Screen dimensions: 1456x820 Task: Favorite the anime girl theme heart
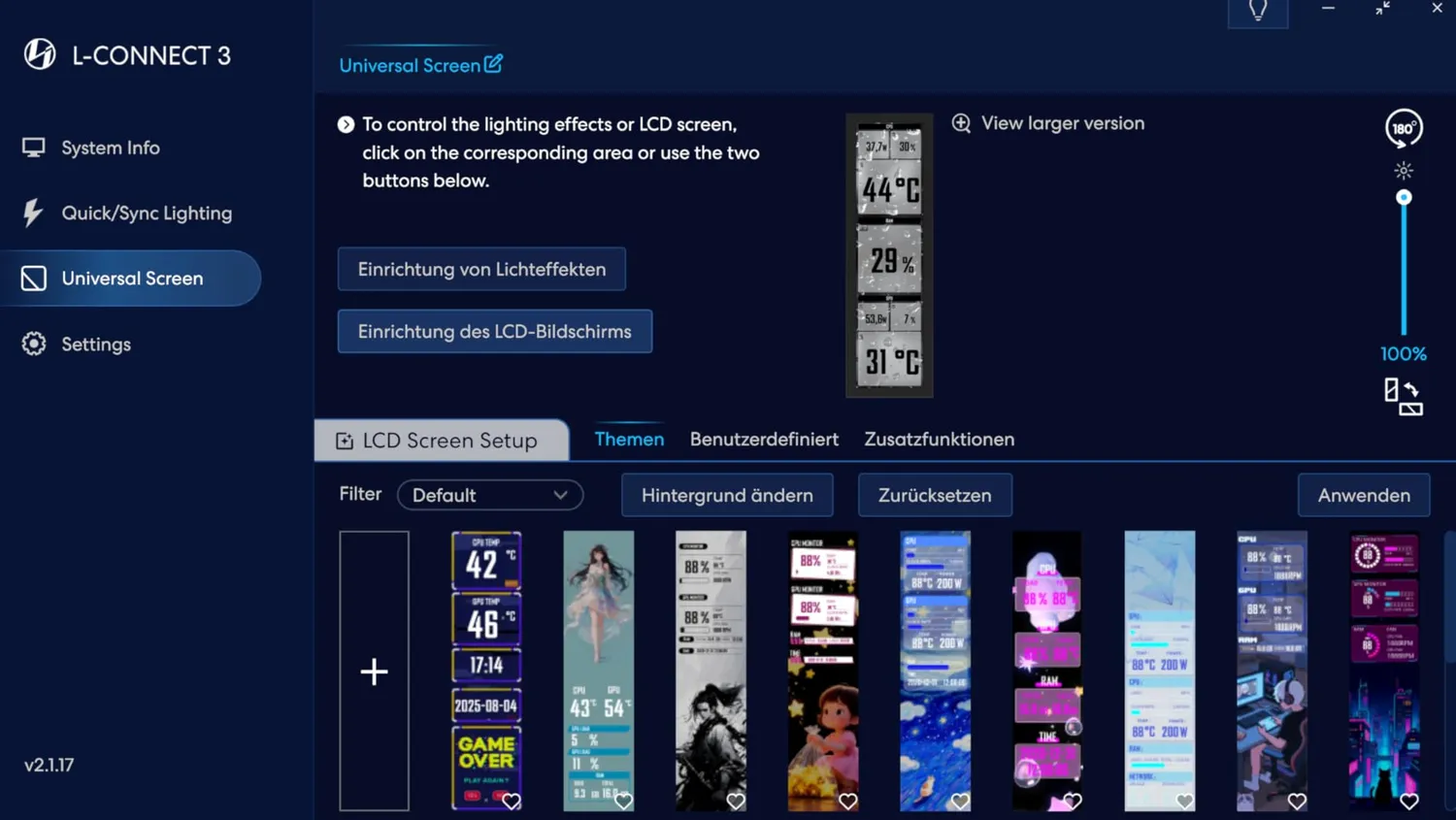tap(624, 801)
